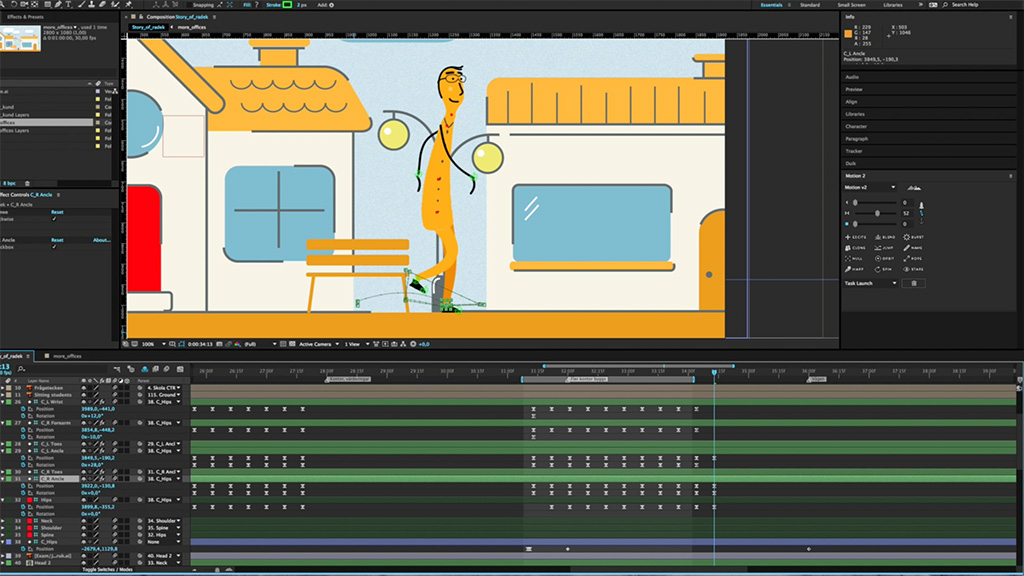Click the Rope tool in Motion 2
Image resolution: width=1024 pixels, height=576 pixels.
pyautogui.click(x=914, y=259)
